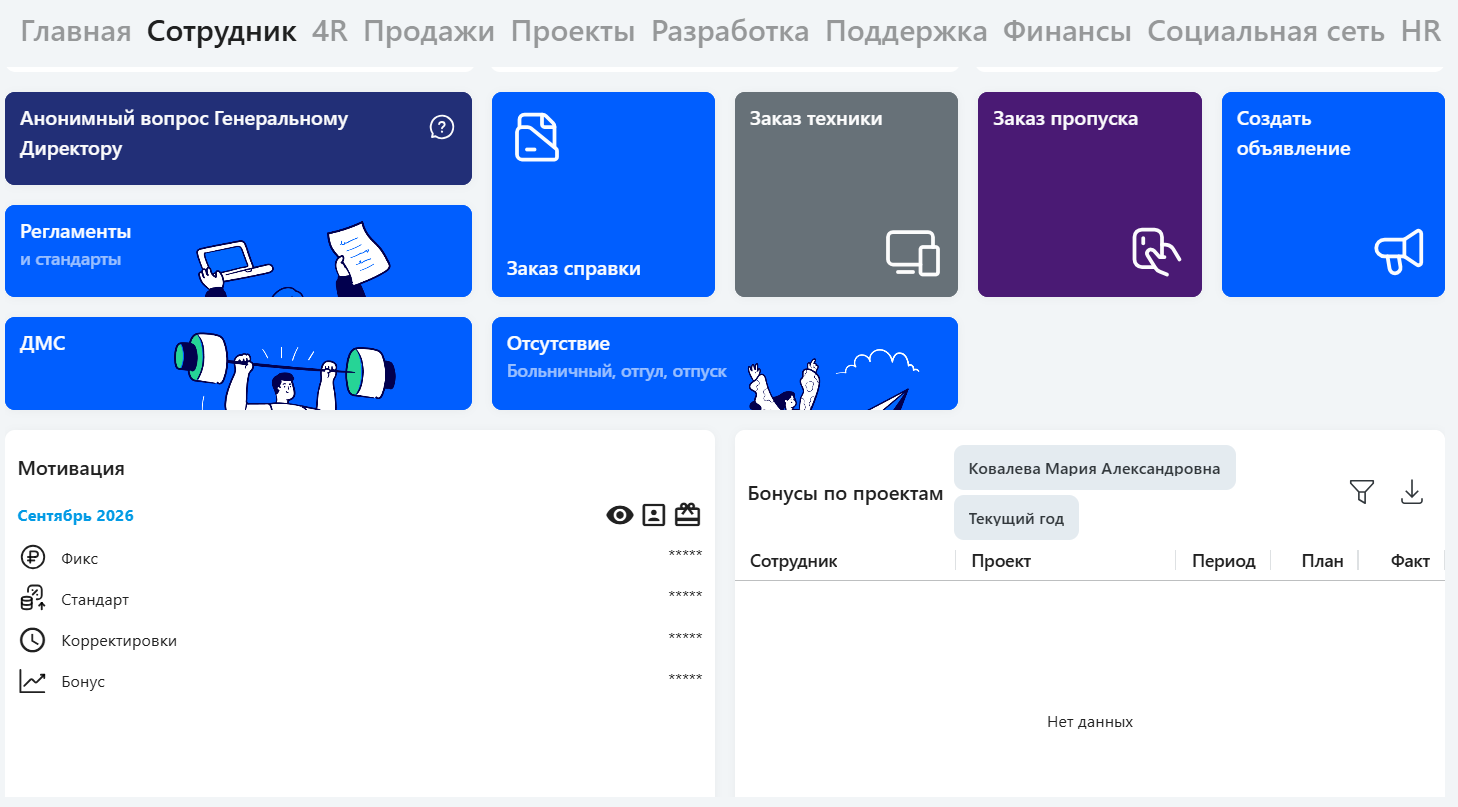Click the Фикс row label
Screen dimensions: 1458x807
80,559
